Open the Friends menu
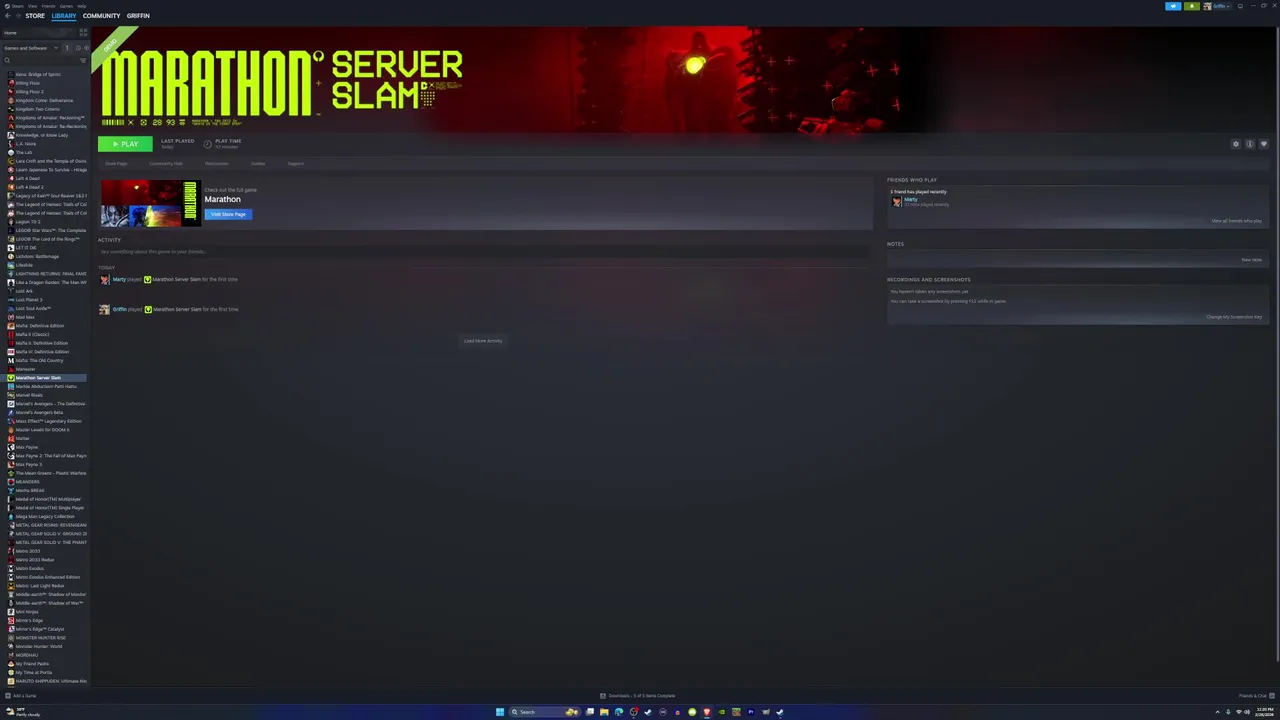The image size is (1280, 720). click(48, 6)
